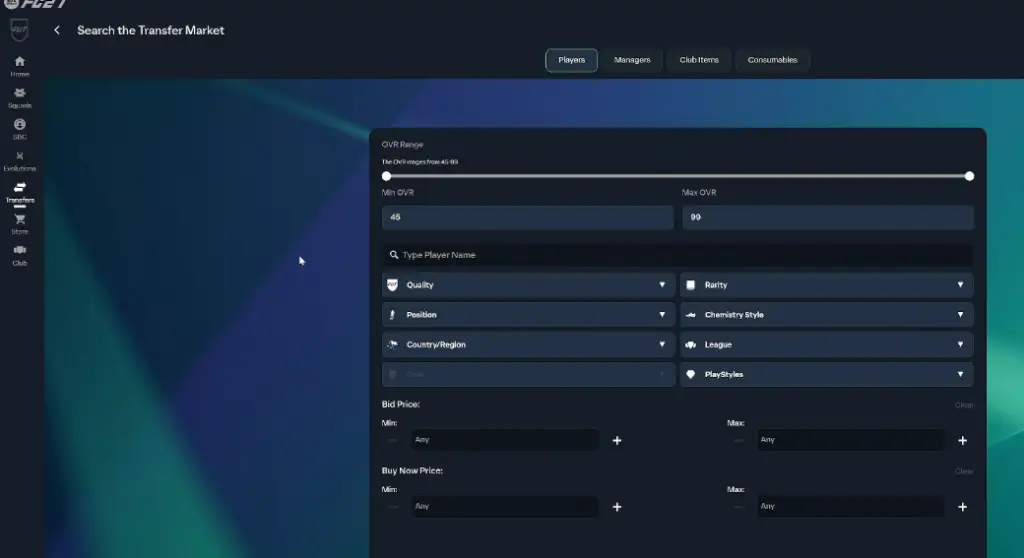Open the Evolutions sidebar icon
Viewport: 1024px width, 558px height.
coord(20,156)
